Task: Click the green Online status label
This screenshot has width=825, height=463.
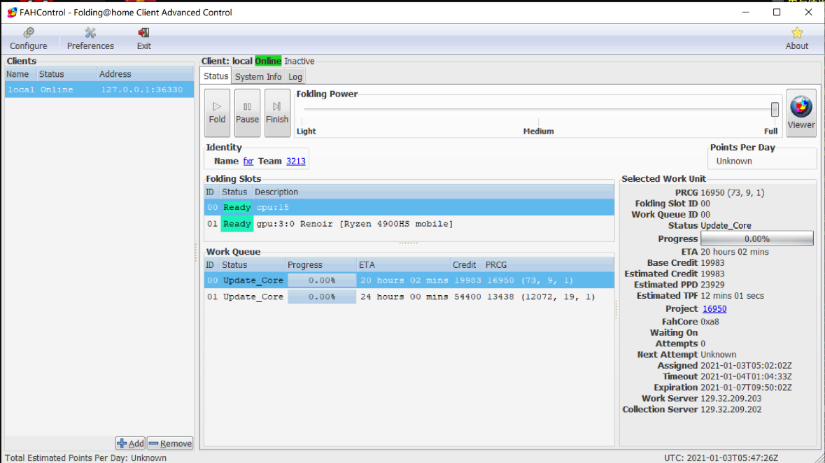Action: click(268, 61)
